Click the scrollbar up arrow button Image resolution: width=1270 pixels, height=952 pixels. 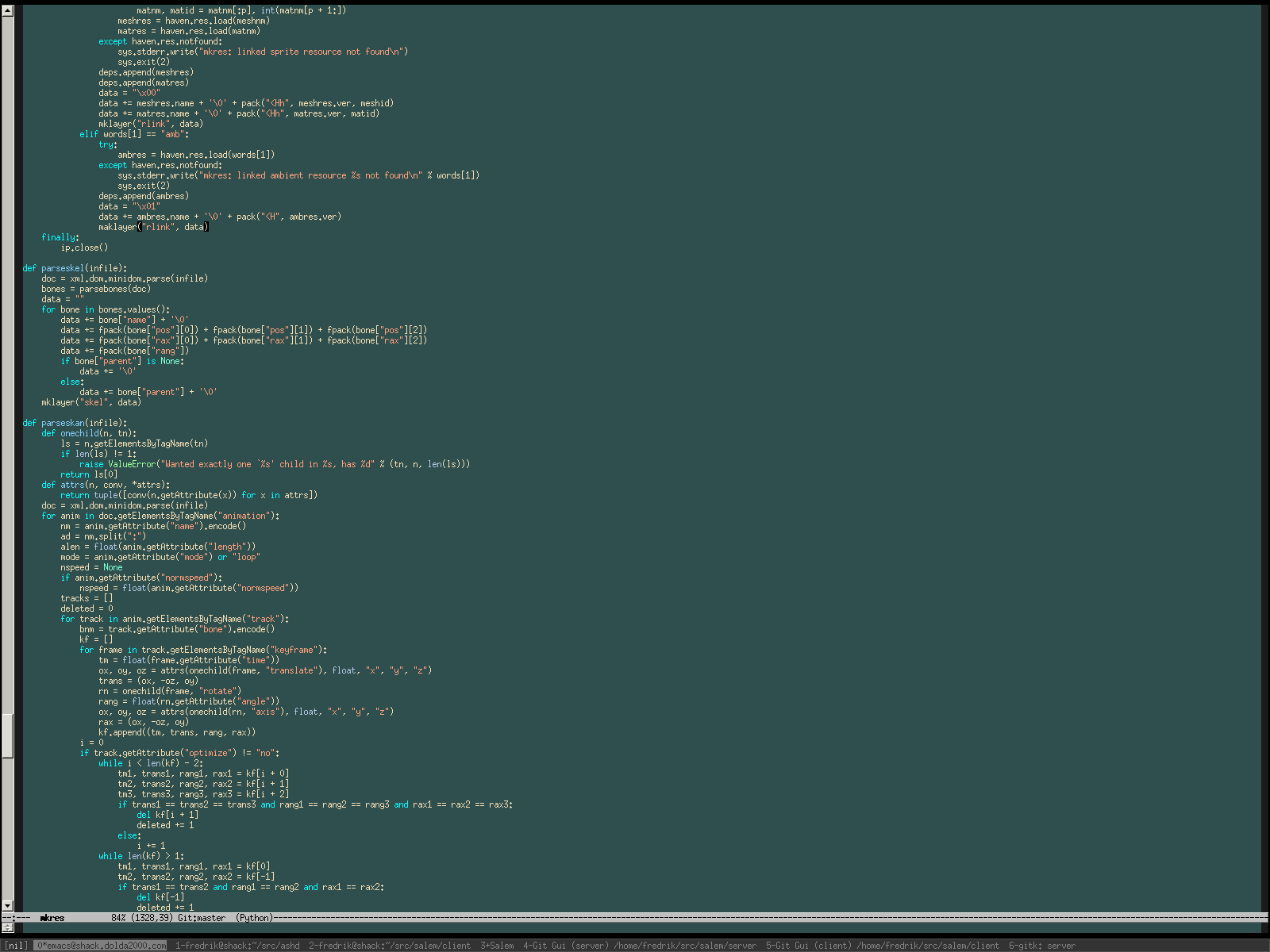click(x=7, y=11)
